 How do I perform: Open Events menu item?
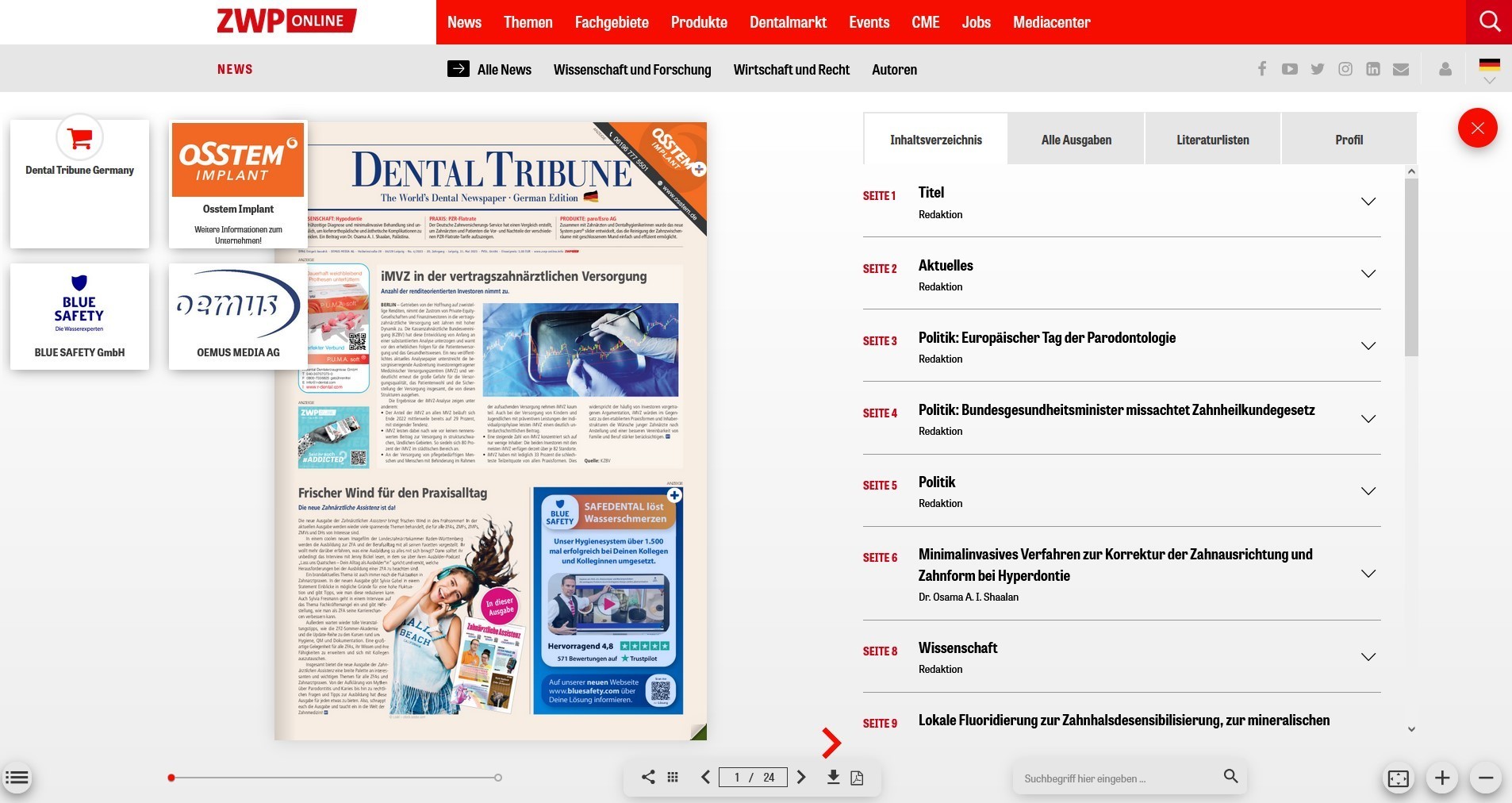click(x=869, y=22)
